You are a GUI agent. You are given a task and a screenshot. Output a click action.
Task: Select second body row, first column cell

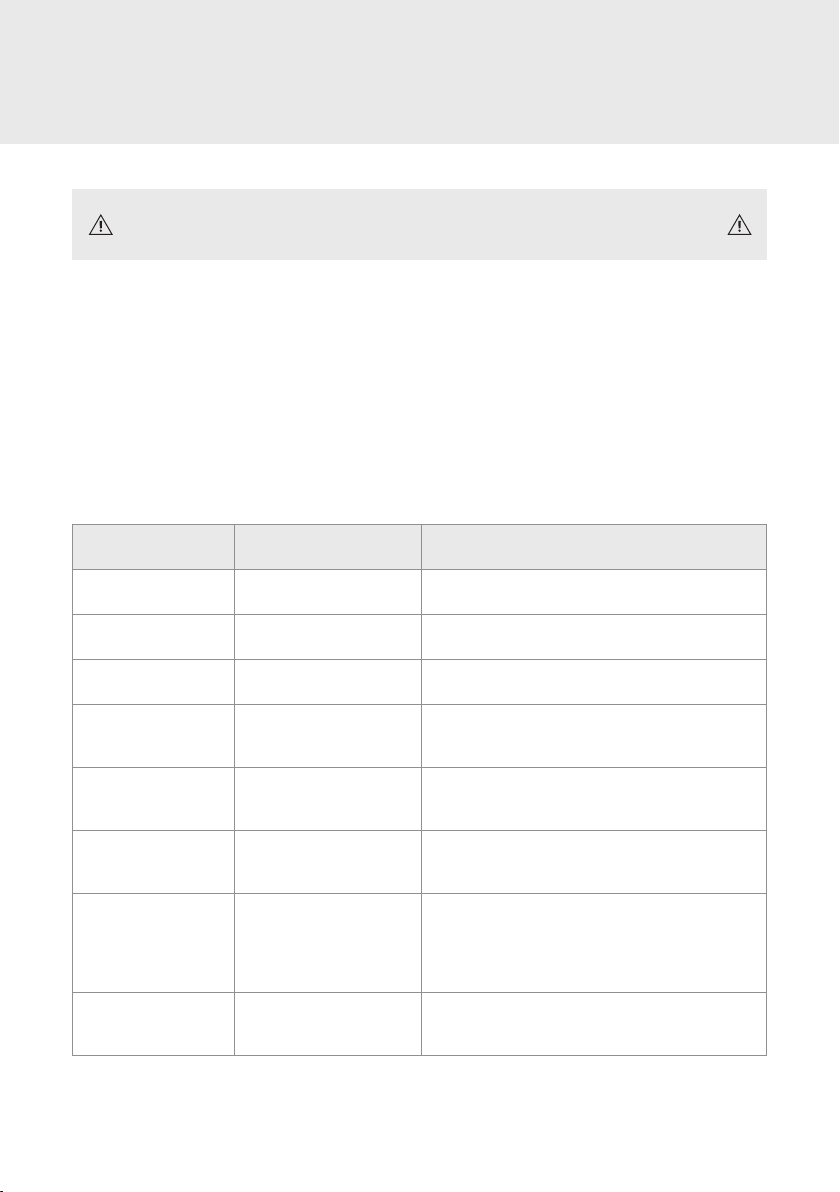(154, 636)
